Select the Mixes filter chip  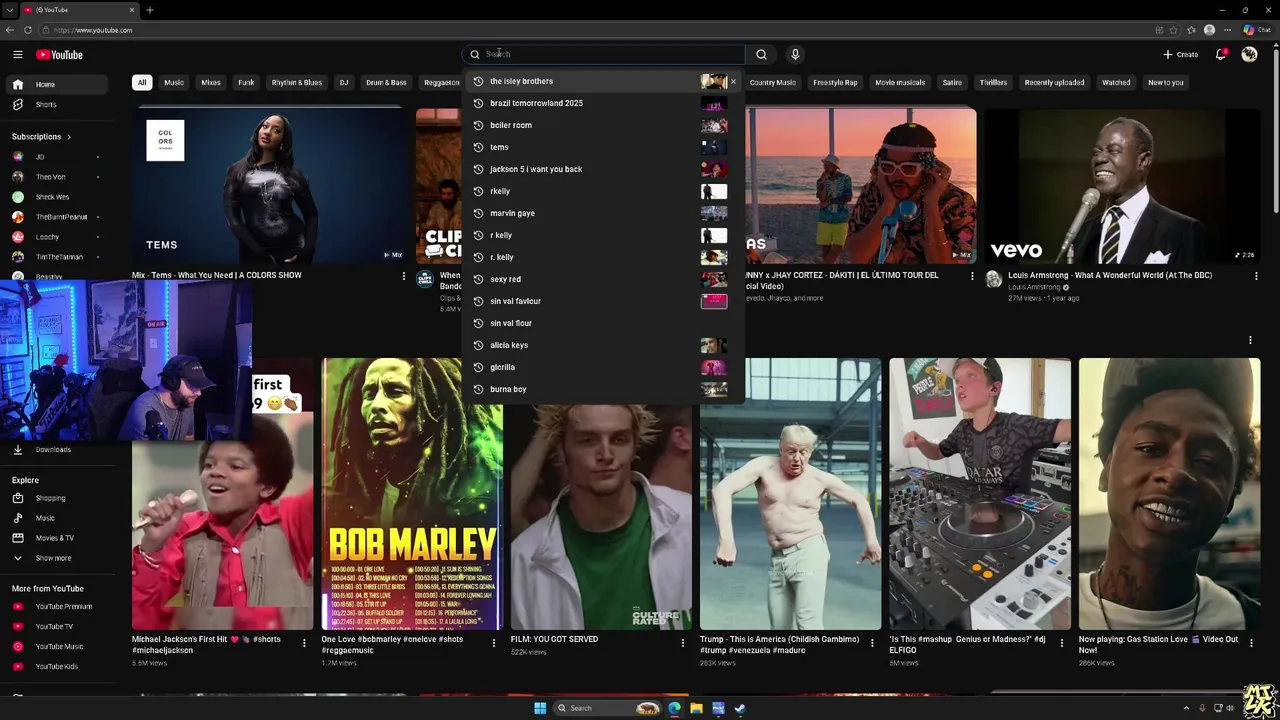point(211,83)
